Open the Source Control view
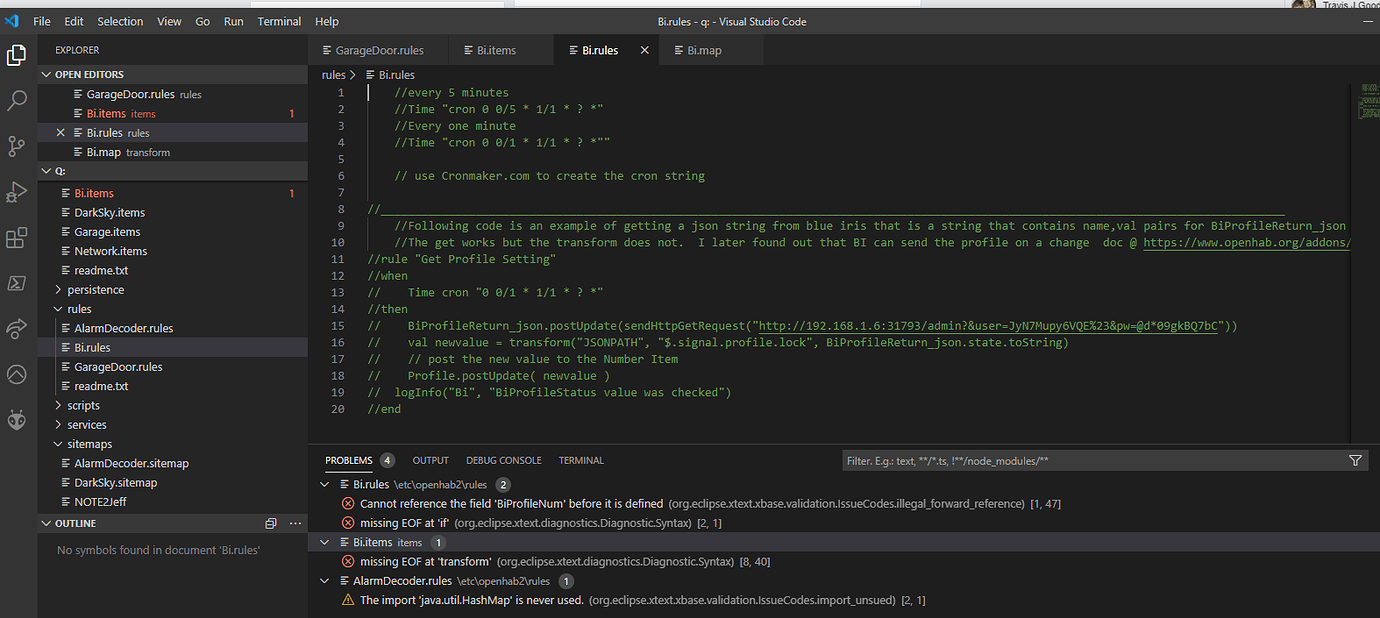This screenshot has width=1380, height=618. (16, 146)
